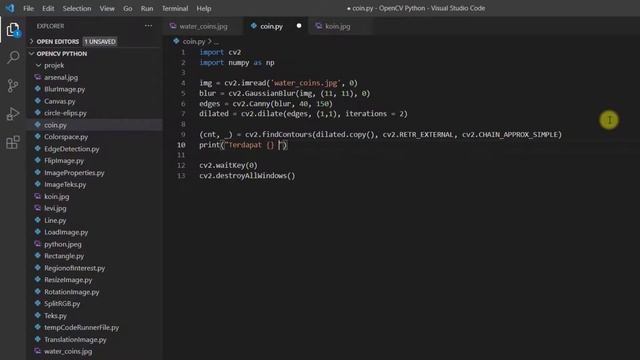Screen dimensions: 640x360
Task: Click the 'water_coins.jpg' string in line 4
Action: pyautogui.click(x=305, y=83)
